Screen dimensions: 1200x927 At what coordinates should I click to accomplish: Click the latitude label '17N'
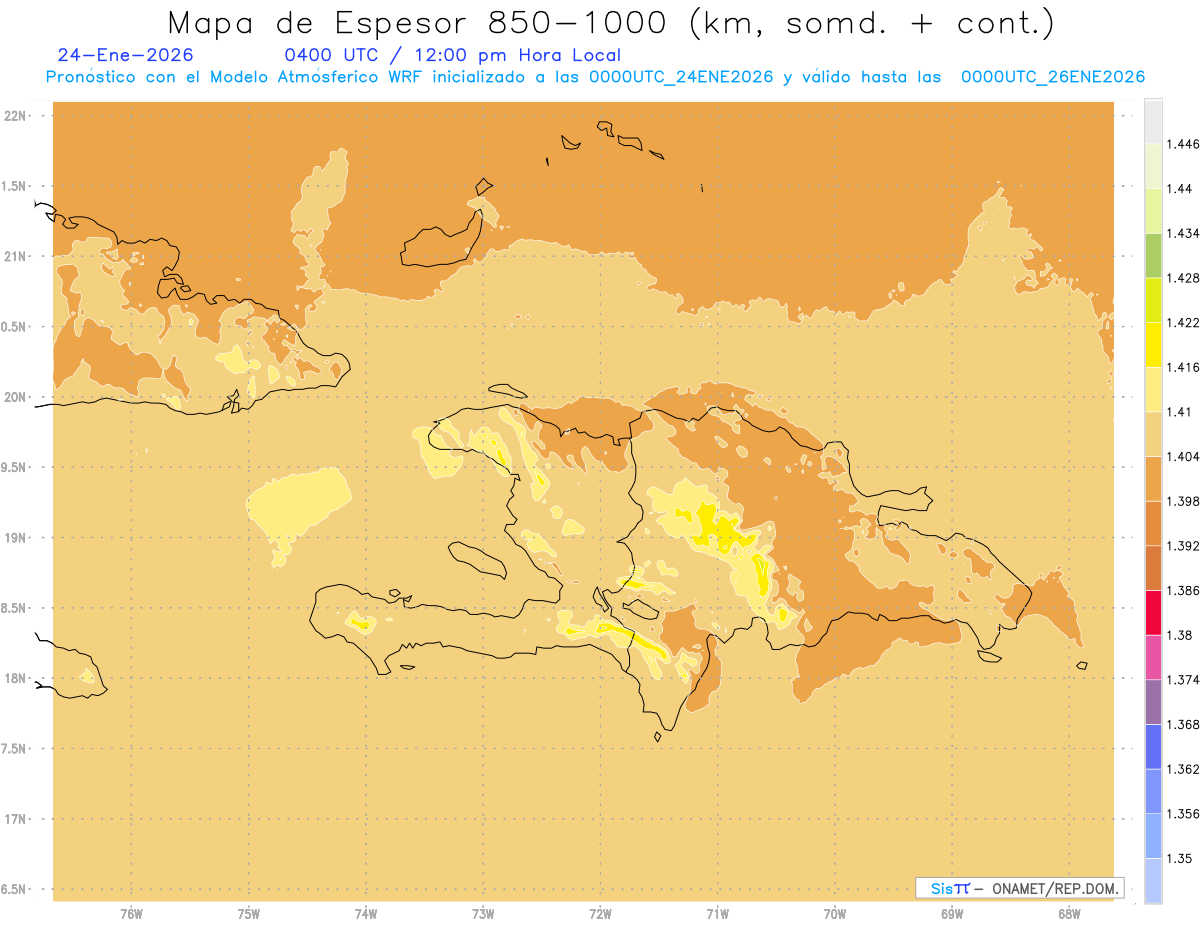coord(15,819)
